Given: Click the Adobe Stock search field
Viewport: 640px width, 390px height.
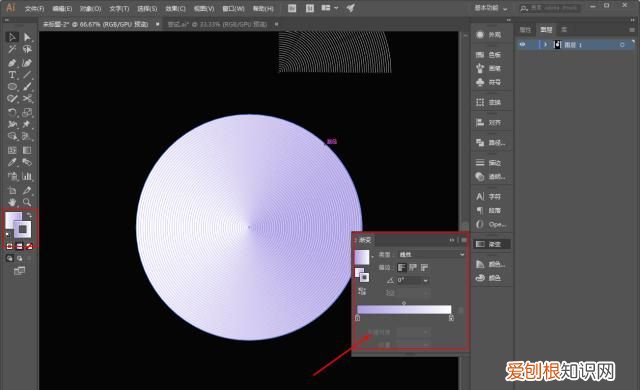Looking at the screenshot, I should click(551, 8).
